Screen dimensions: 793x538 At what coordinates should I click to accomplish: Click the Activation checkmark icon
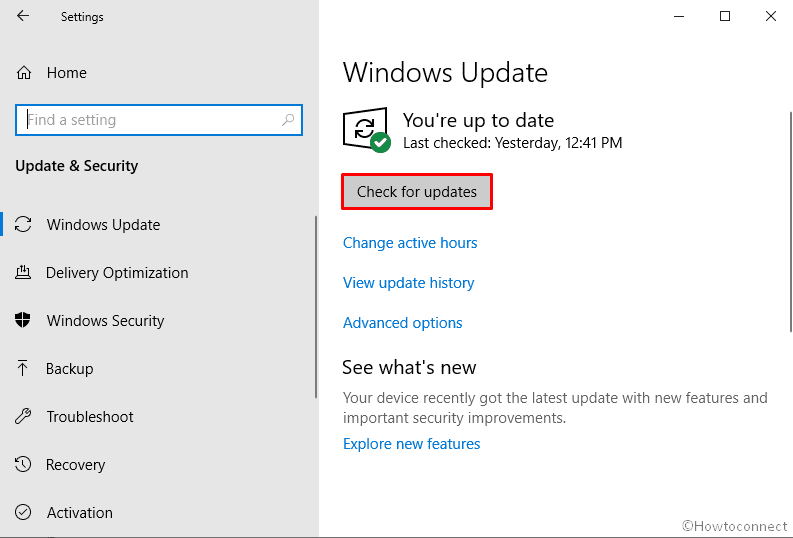tap(24, 513)
